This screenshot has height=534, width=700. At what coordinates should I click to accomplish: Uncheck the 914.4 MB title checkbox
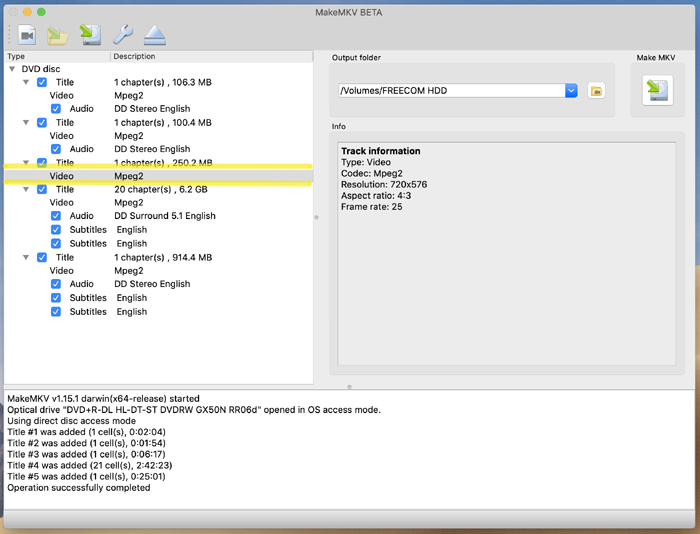42,257
